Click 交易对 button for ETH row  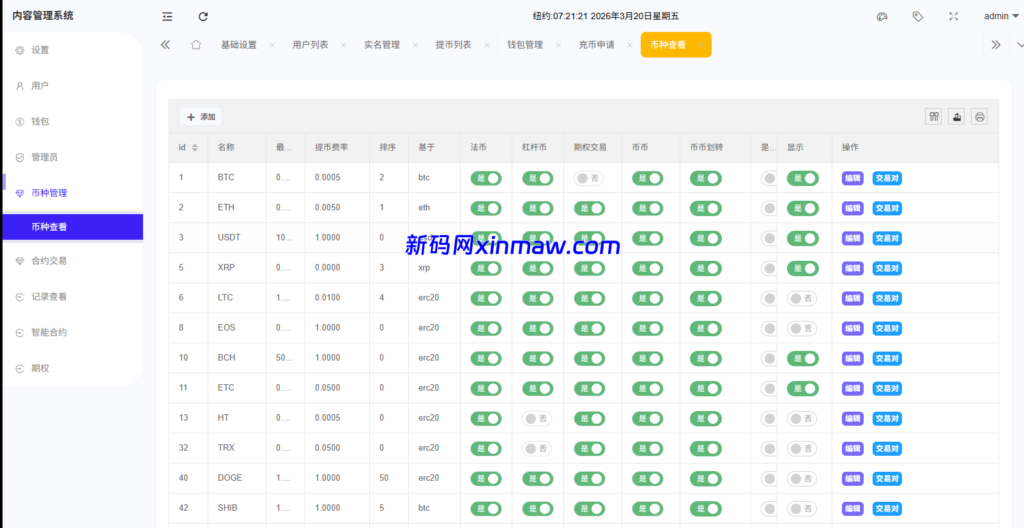pos(887,208)
